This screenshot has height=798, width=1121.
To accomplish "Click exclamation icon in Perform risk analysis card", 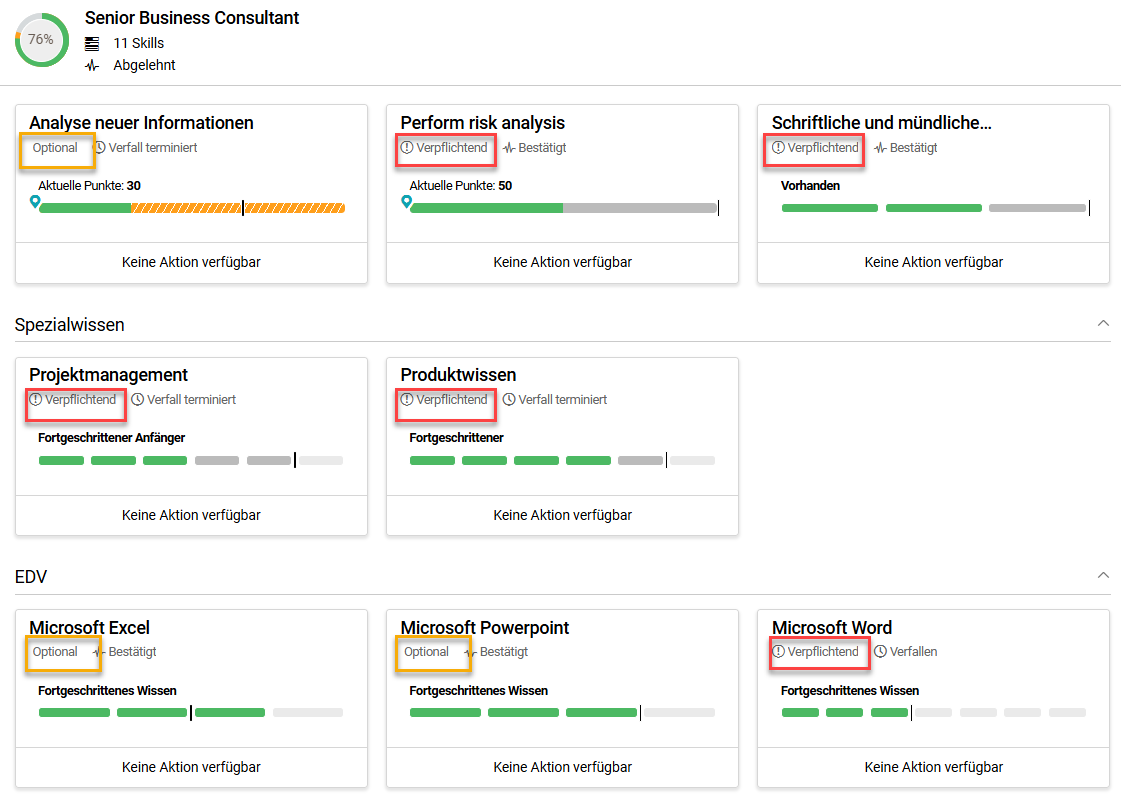I will [407, 148].
